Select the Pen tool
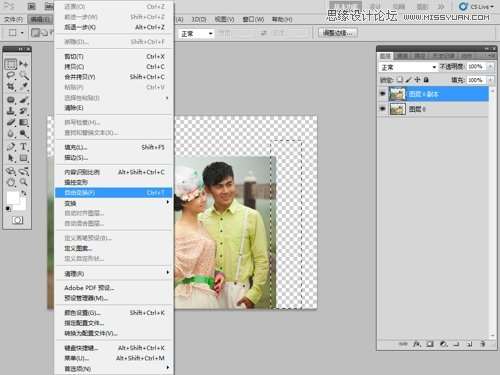 tap(11, 146)
